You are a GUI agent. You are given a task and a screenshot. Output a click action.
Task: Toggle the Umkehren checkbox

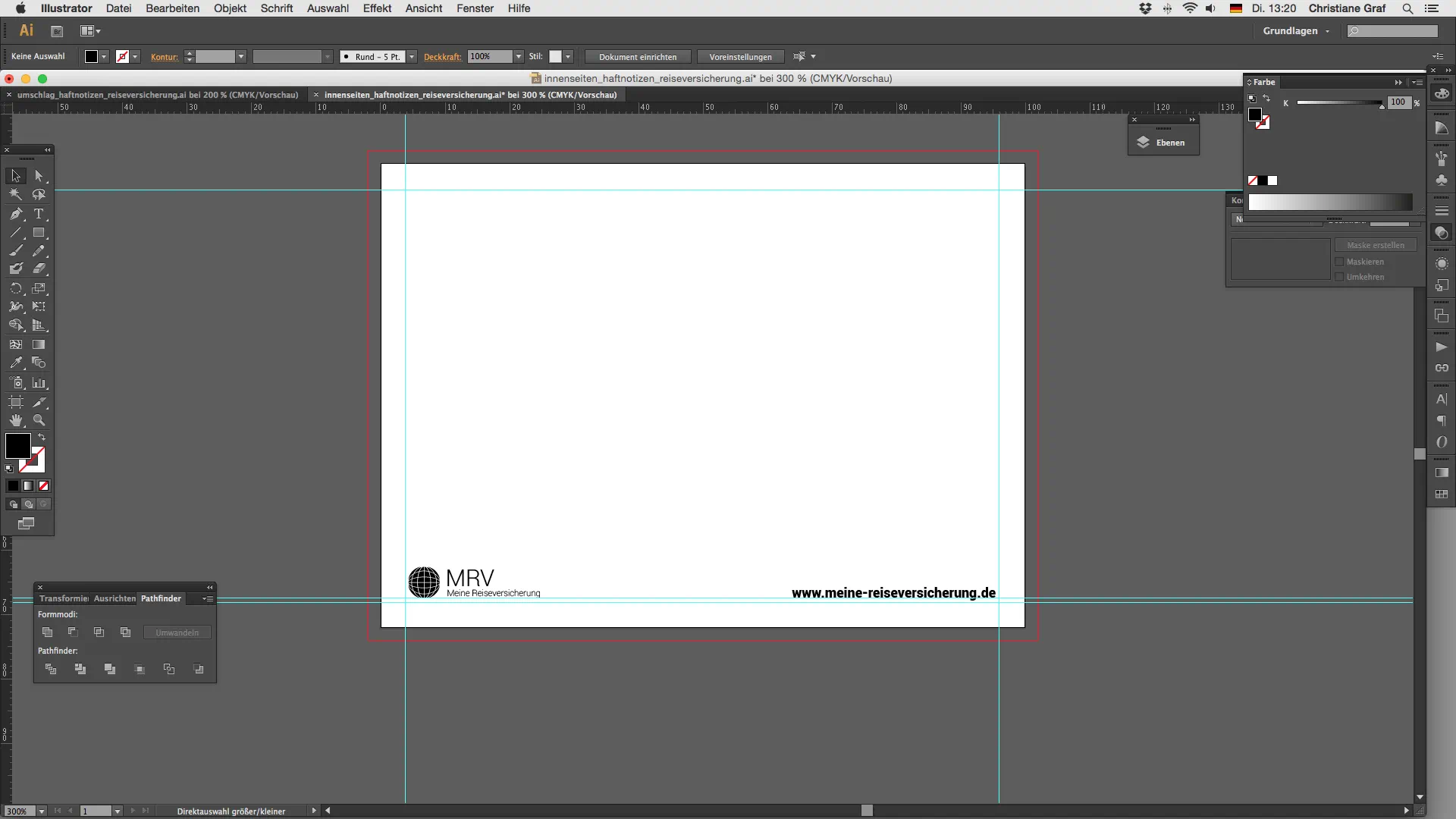pyautogui.click(x=1339, y=277)
